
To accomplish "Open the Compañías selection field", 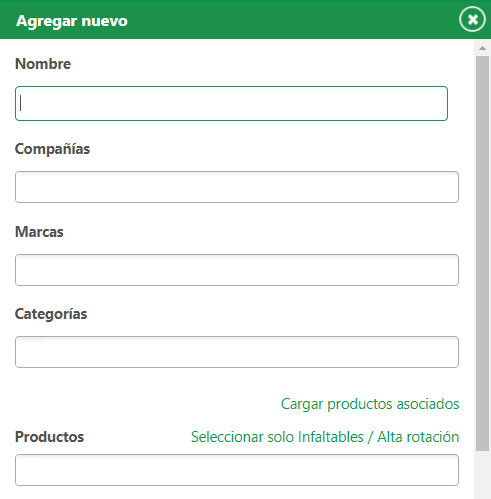I will click(237, 187).
